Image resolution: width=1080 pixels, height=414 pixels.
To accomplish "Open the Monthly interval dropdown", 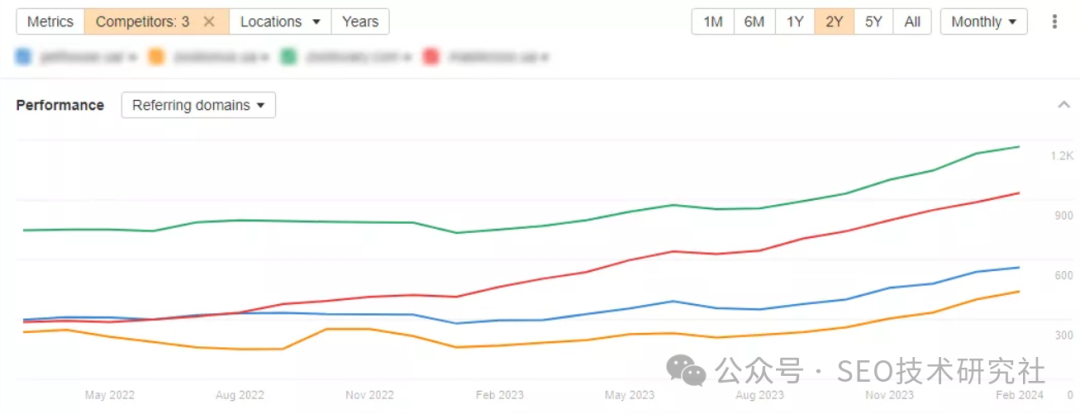I will (x=983, y=22).
